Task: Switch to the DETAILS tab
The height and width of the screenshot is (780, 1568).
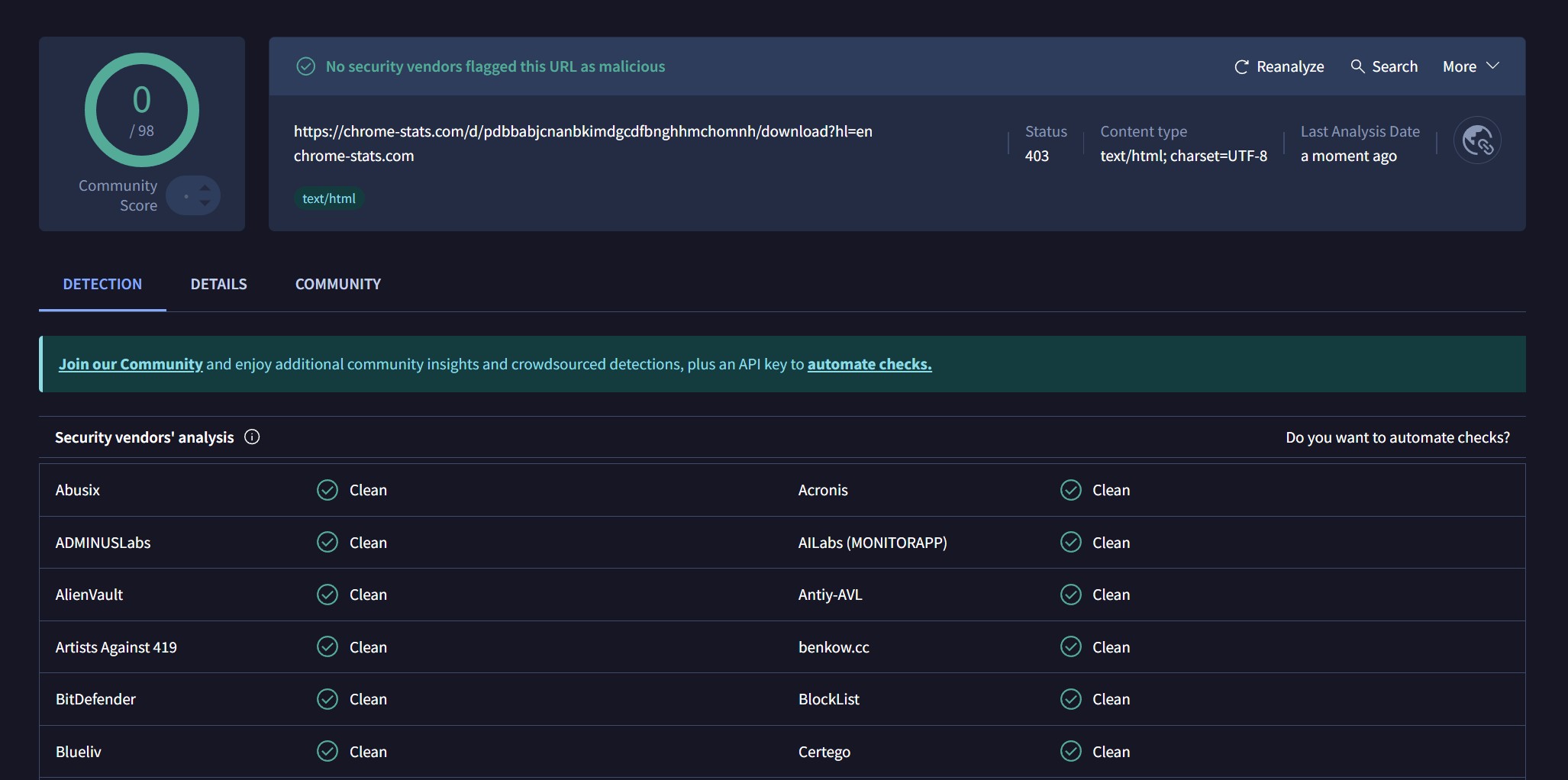Action: click(x=218, y=284)
